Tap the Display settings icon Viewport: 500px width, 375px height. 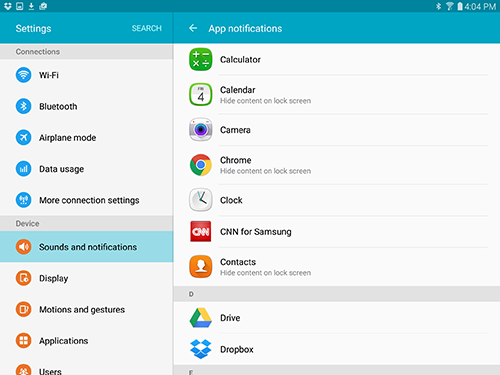click(23, 278)
